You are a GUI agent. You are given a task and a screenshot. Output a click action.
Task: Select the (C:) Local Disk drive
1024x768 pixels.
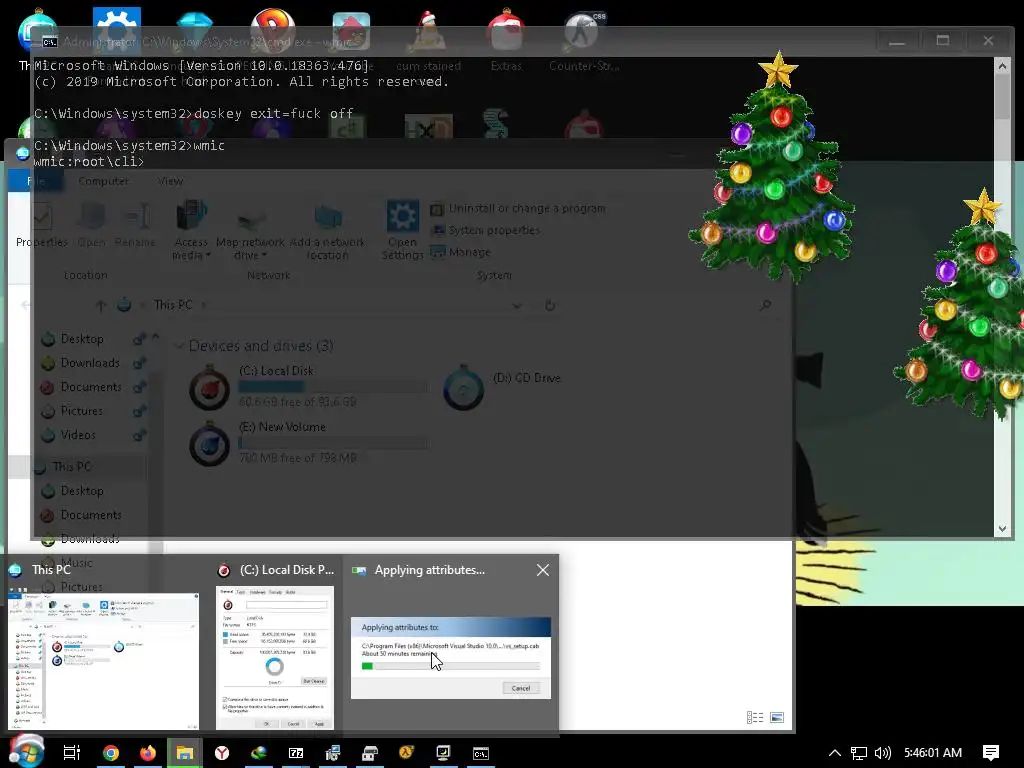click(x=307, y=386)
